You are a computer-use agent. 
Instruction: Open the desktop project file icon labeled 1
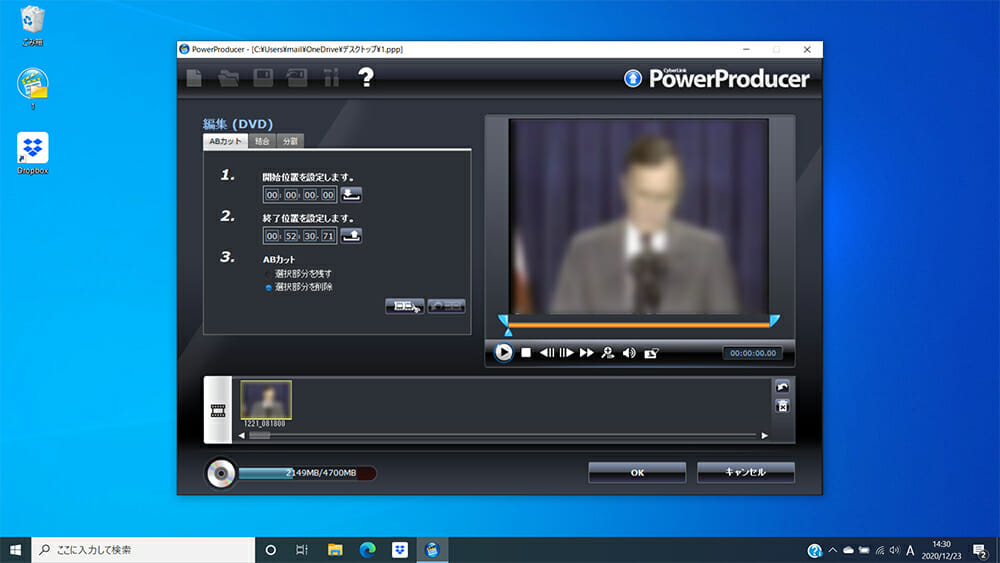click(33, 88)
